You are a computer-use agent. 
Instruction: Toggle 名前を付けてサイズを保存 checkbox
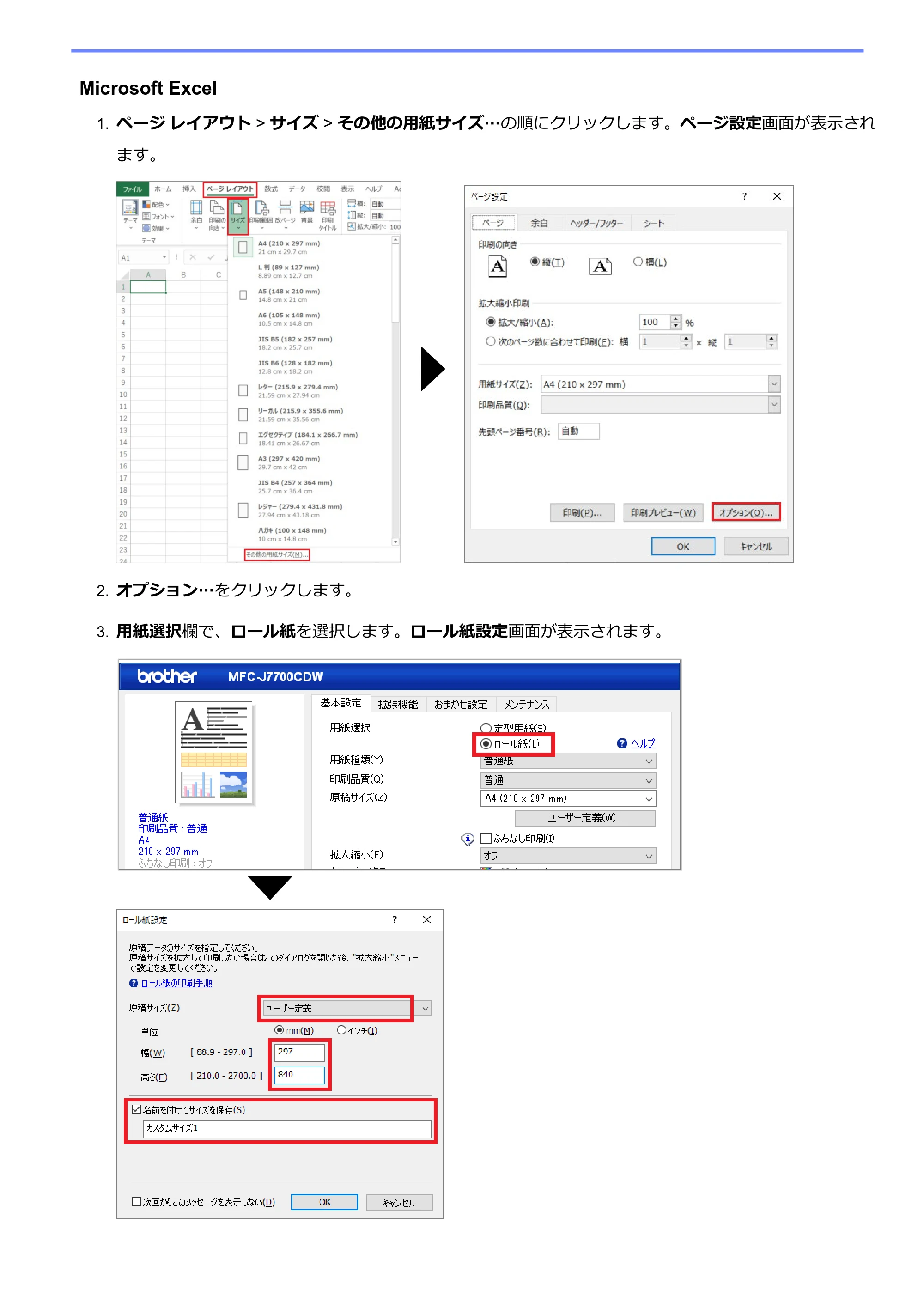(x=136, y=1109)
